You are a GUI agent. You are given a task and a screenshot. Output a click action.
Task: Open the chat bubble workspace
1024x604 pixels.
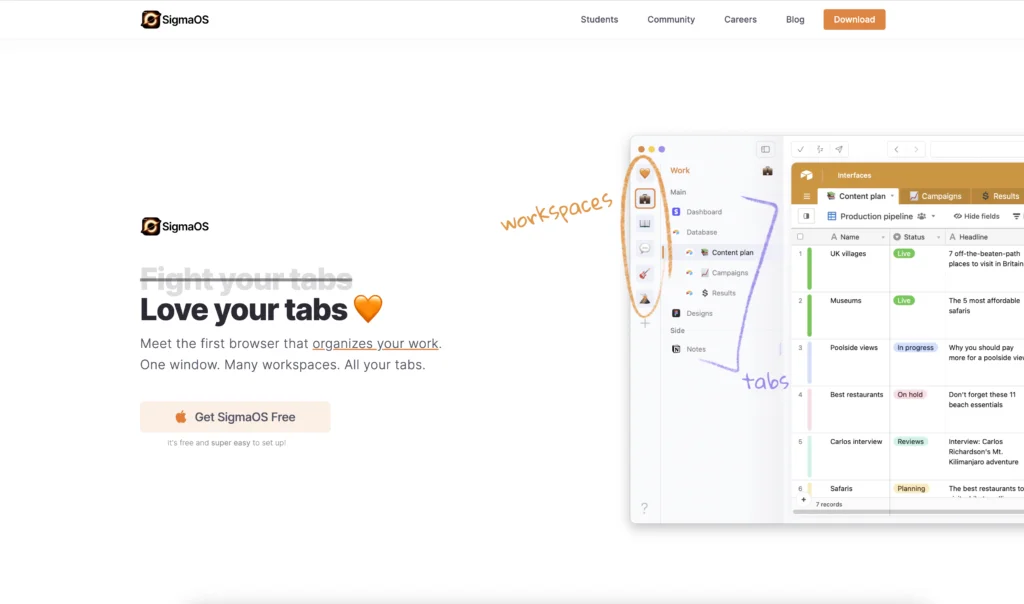point(645,249)
